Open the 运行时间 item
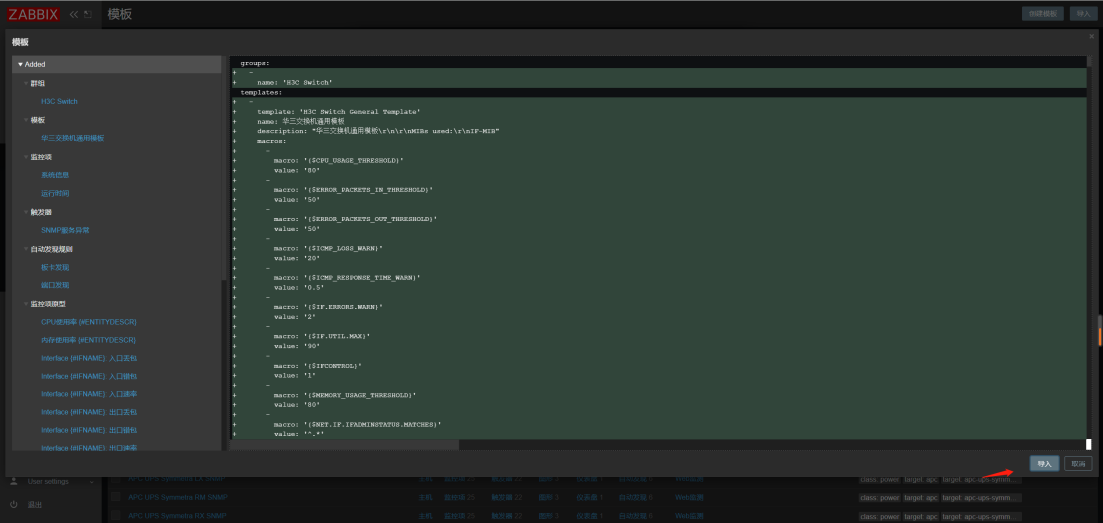This screenshot has height=523, width=1103. (x=55, y=193)
